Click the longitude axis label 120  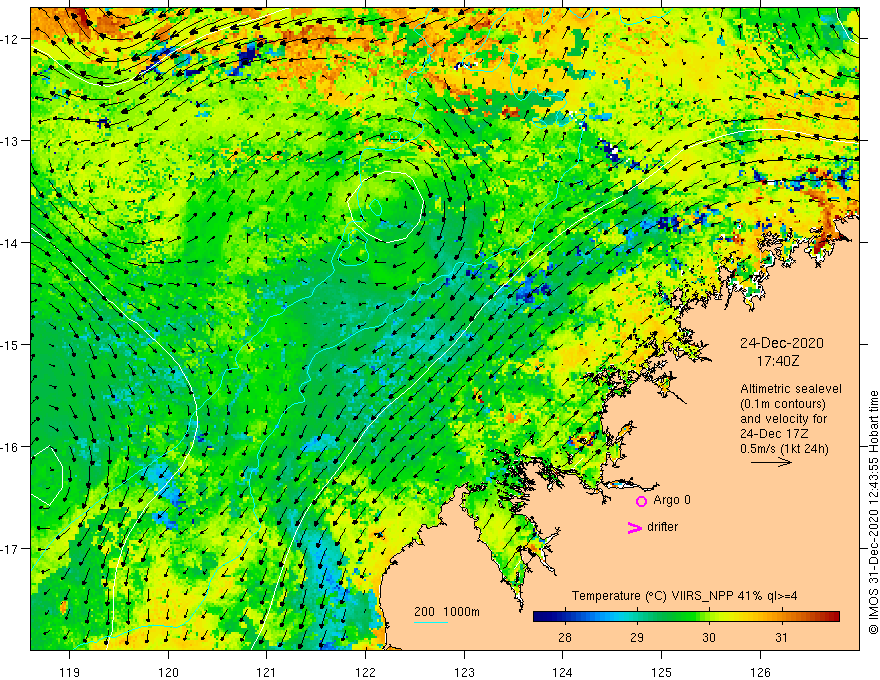168,672
